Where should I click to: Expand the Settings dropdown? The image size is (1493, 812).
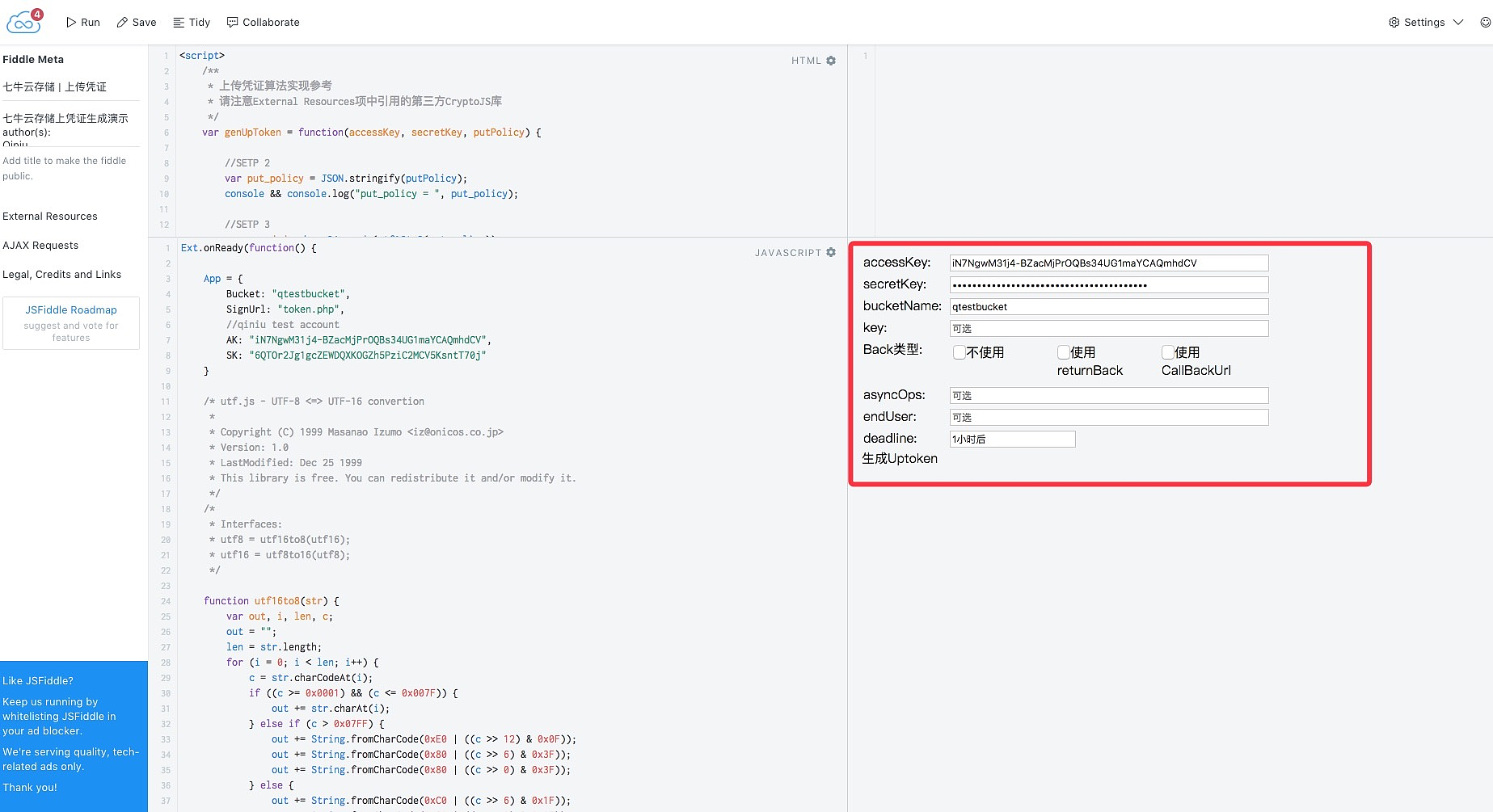[x=1426, y=23]
